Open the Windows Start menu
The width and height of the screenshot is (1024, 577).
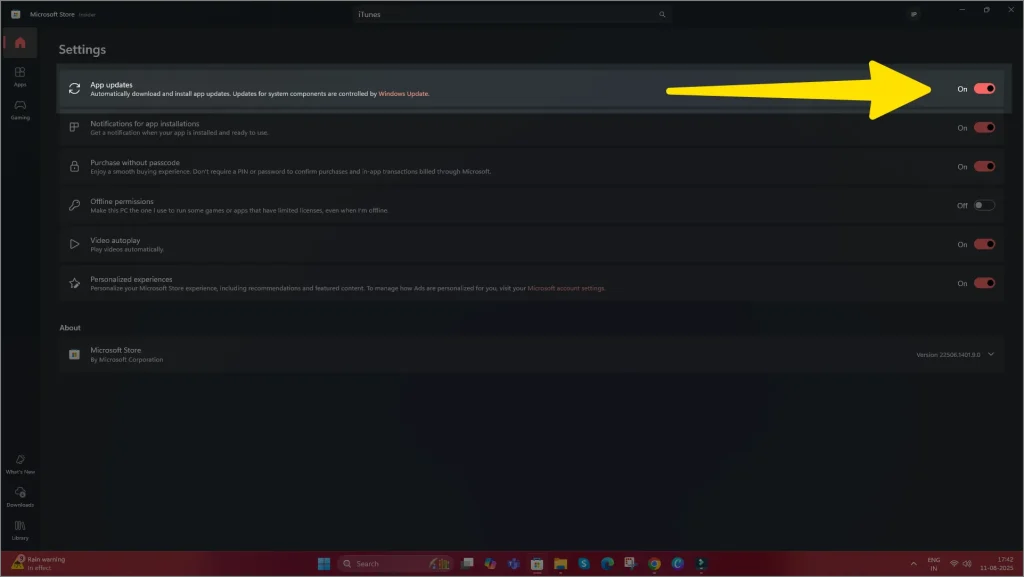click(323, 563)
